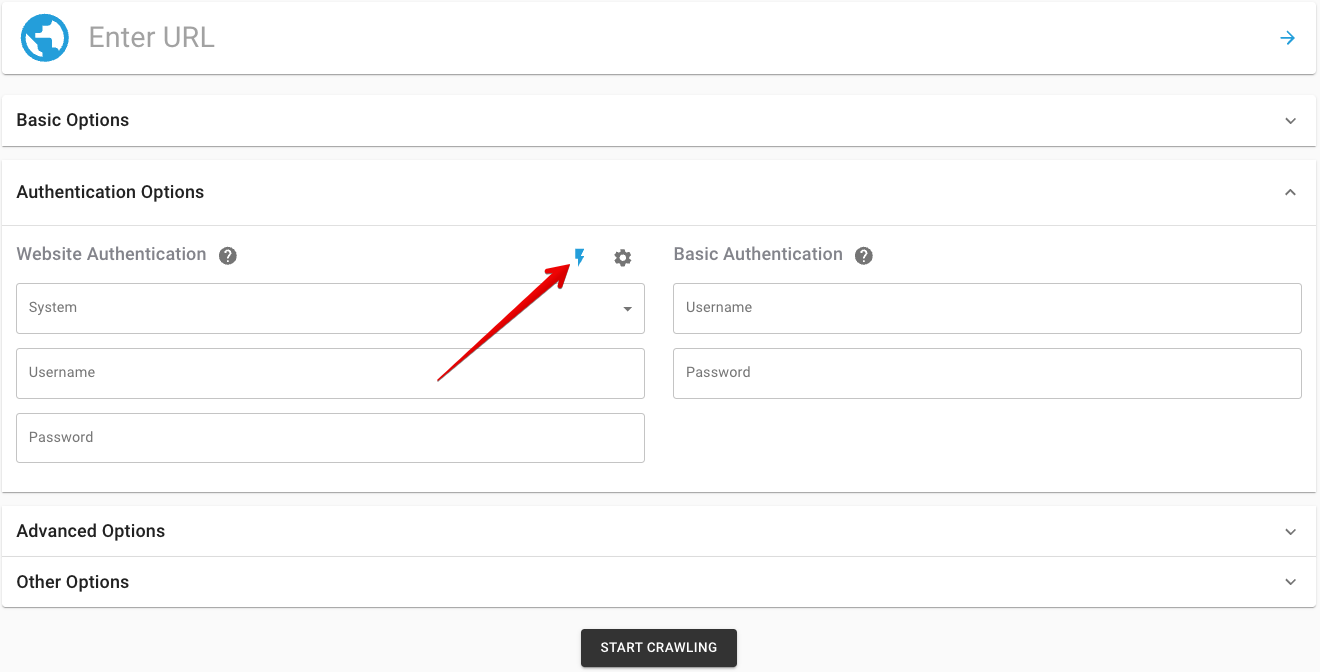Click the Basic Options section title
Screen dimensions: 1320x672
click(x=73, y=120)
